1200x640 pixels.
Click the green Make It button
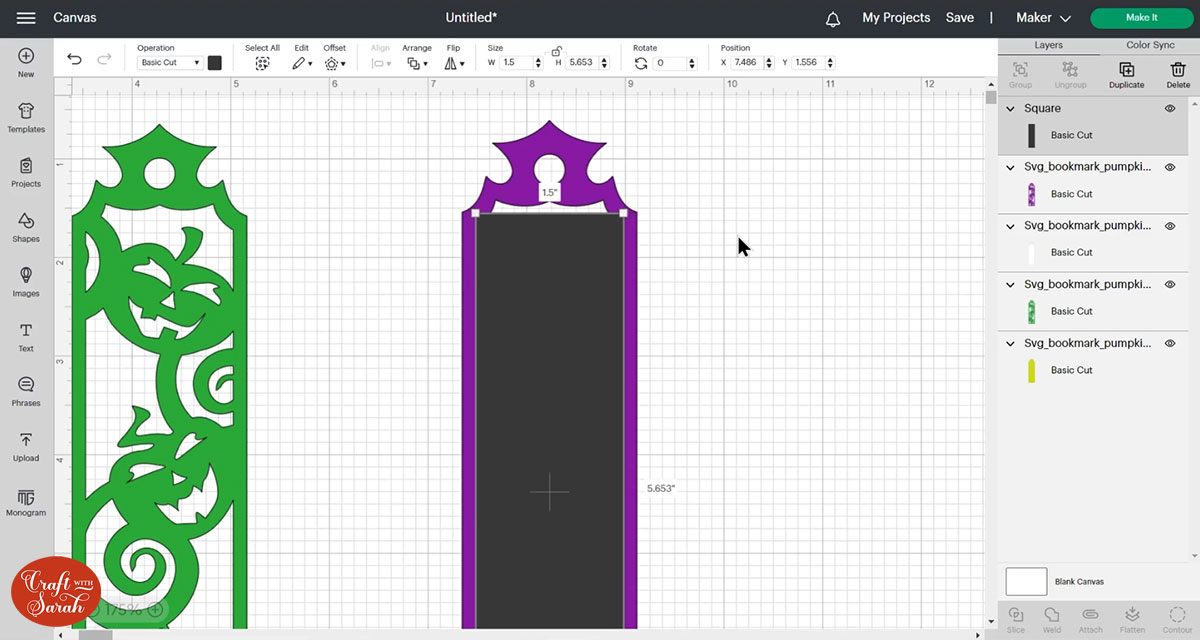click(x=1141, y=18)
